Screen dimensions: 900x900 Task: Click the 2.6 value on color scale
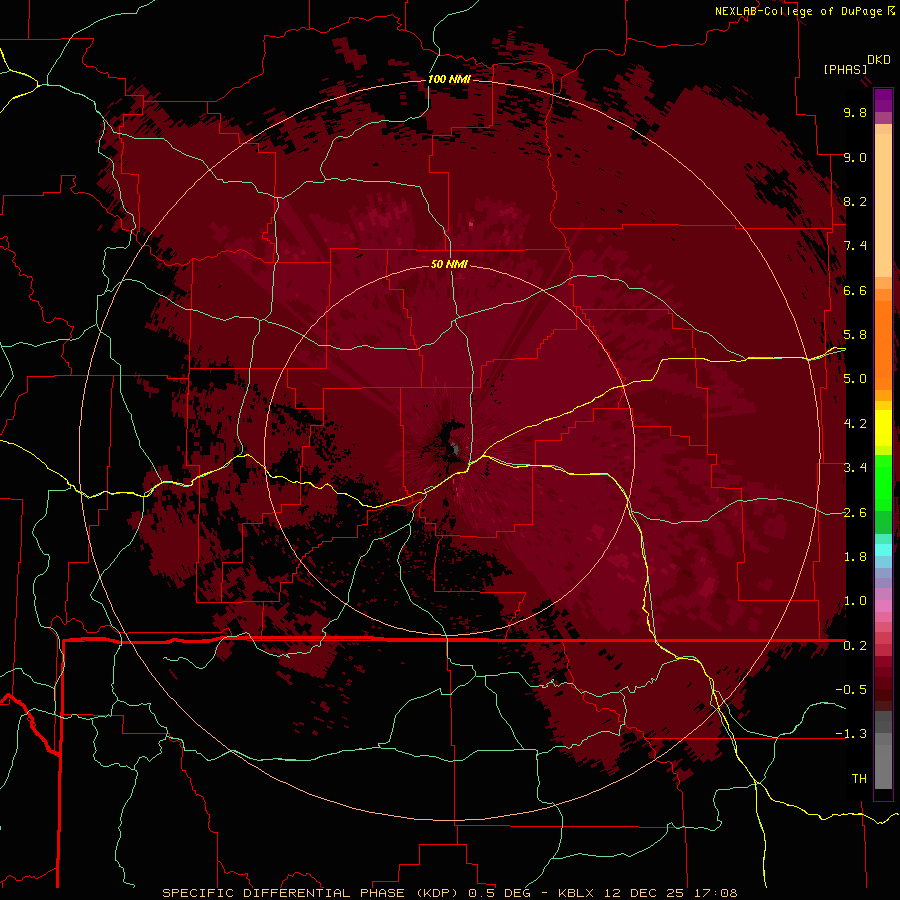pos(855,513)
